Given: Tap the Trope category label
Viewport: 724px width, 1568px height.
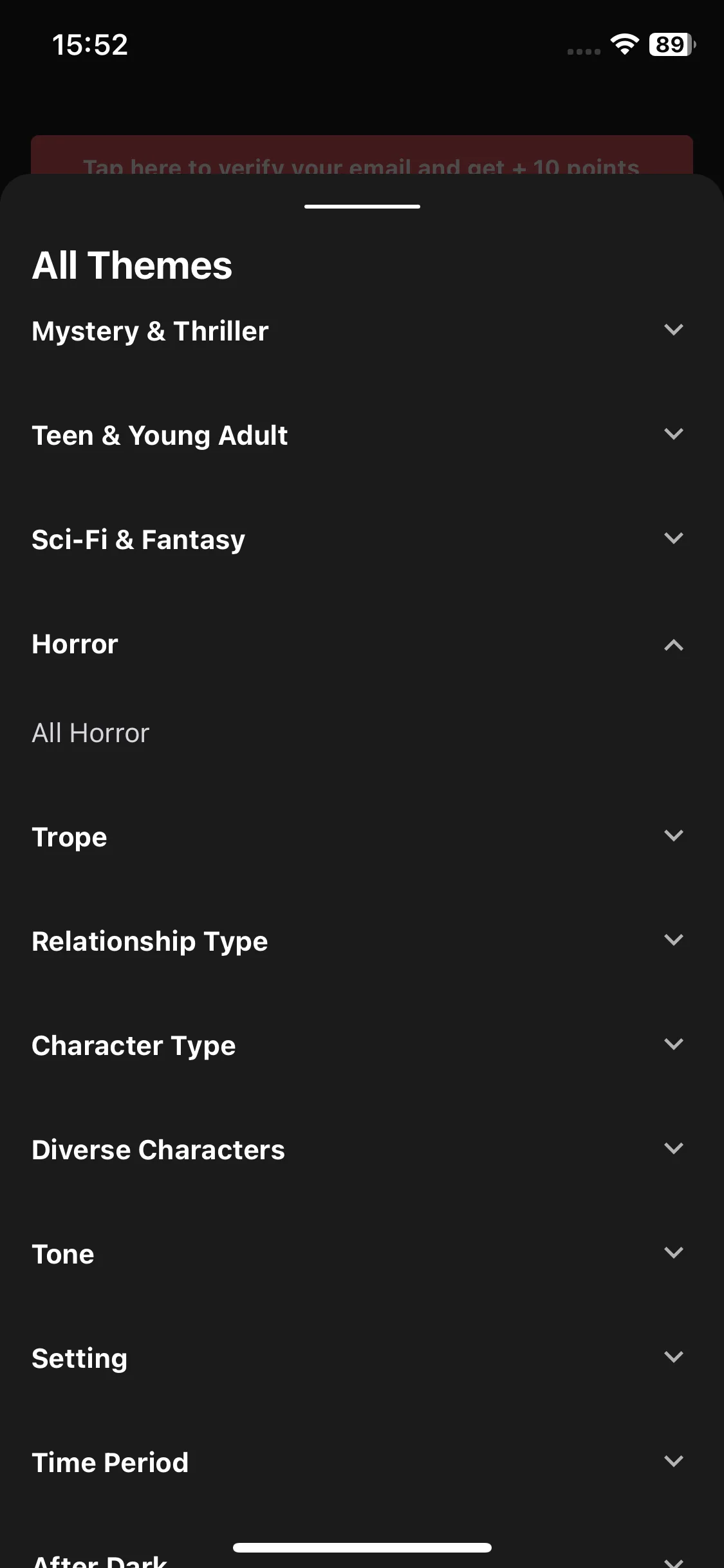Looking at the screenshot, I should (x=70, y=837).
